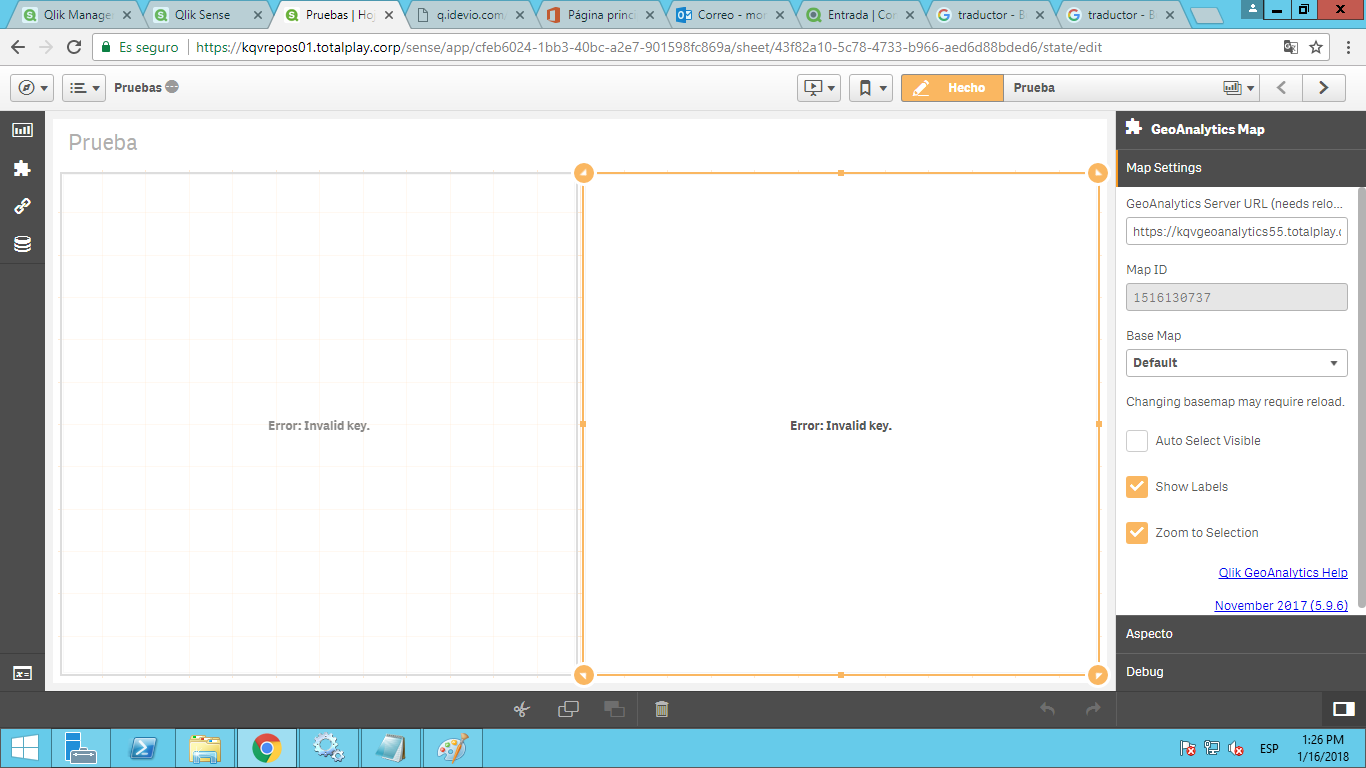Open File Explorer from the taskbar
This screenshot has width=1366, height=768.
pos(205,748)
